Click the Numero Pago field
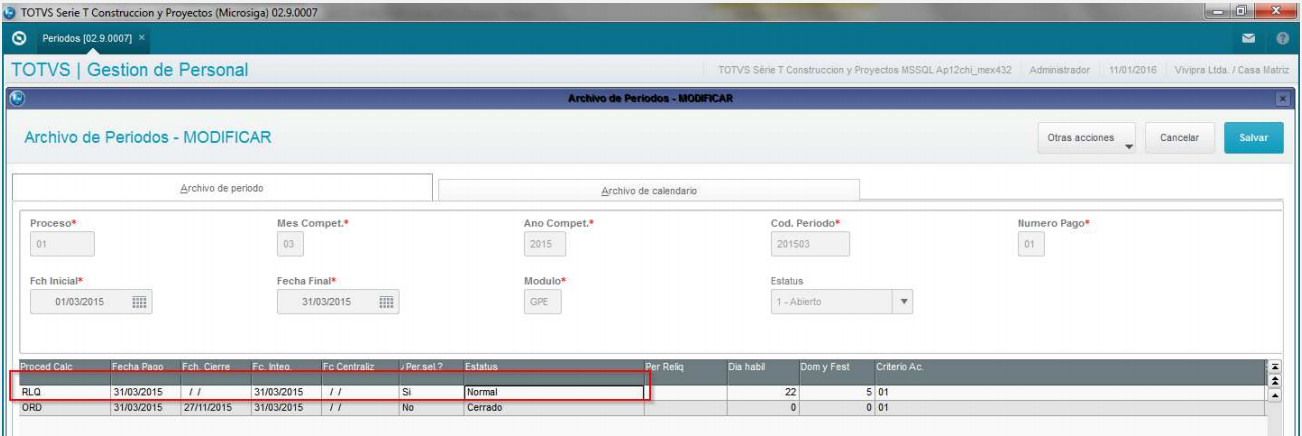This screenshot has width=1302, height=436. point(1033,244)
